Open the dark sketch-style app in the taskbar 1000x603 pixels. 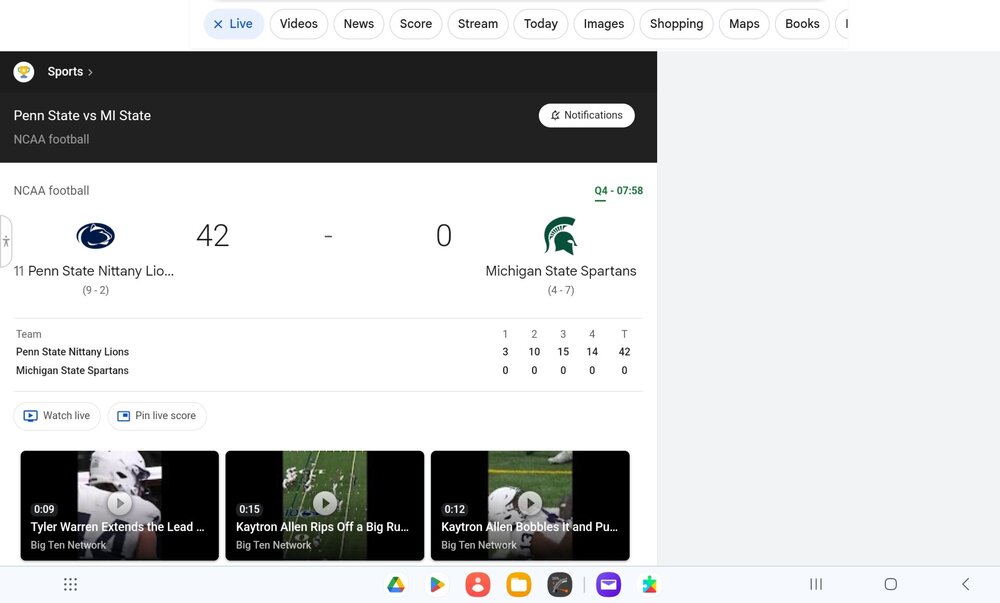tap(559, 585)
